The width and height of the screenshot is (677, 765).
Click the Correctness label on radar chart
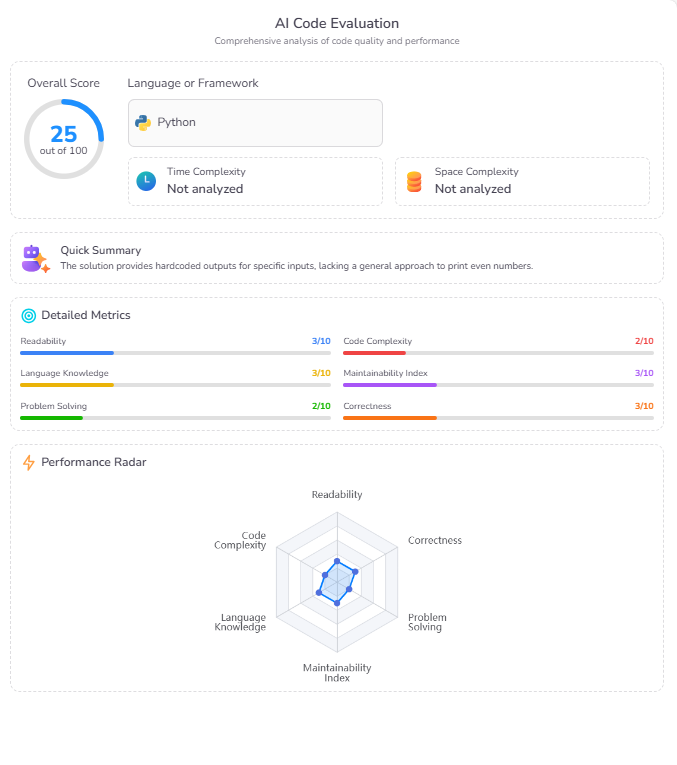pyautogui.click(x=435, y=541)
